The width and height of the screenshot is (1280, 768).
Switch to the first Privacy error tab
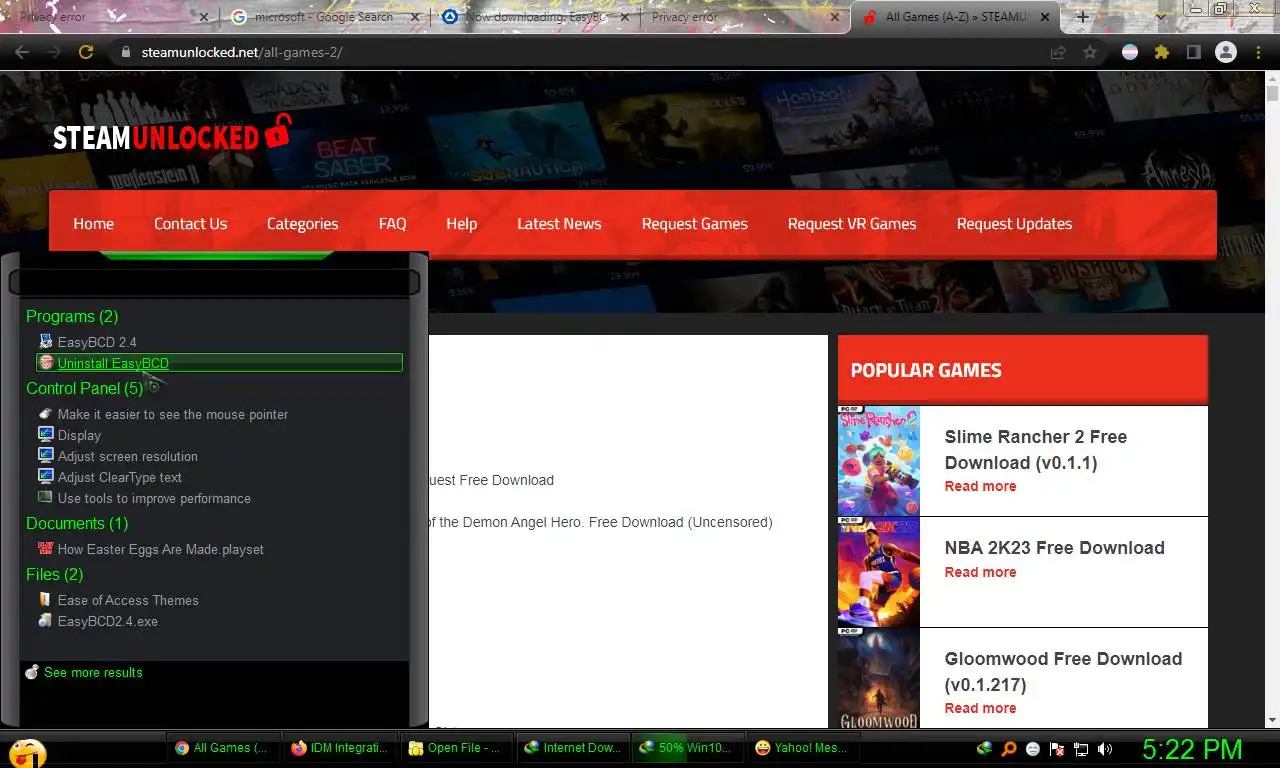pyautogui.click(x=110, y=17)
